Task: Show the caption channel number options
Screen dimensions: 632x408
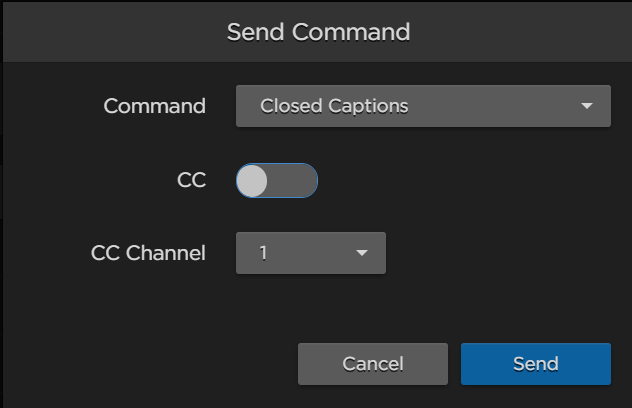Action: 310,253
